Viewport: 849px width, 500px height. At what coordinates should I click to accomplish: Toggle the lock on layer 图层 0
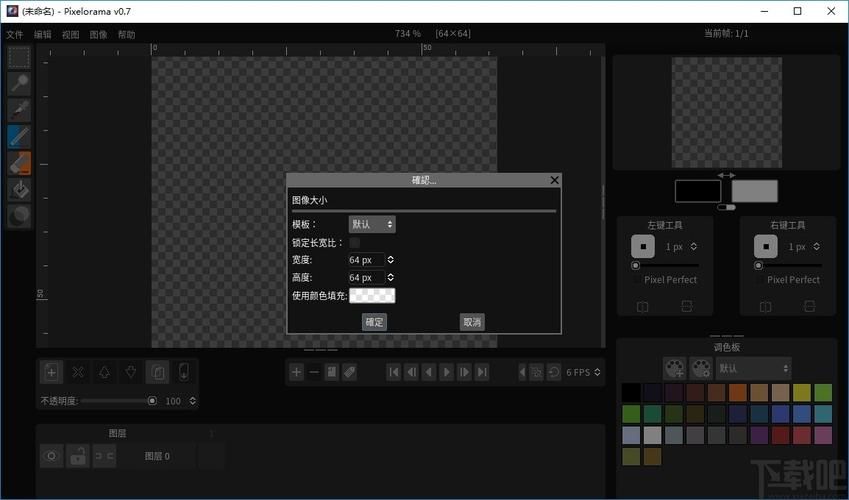[77, 456]
